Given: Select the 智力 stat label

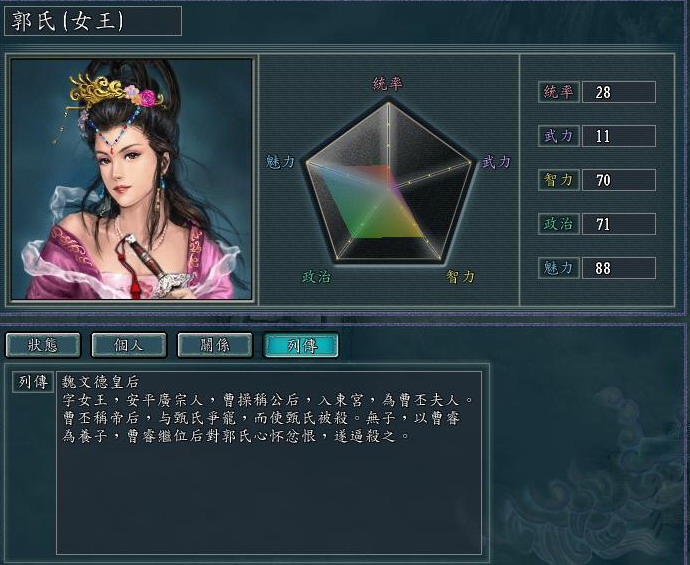Looking at the screenshot, I should (558, 180).
